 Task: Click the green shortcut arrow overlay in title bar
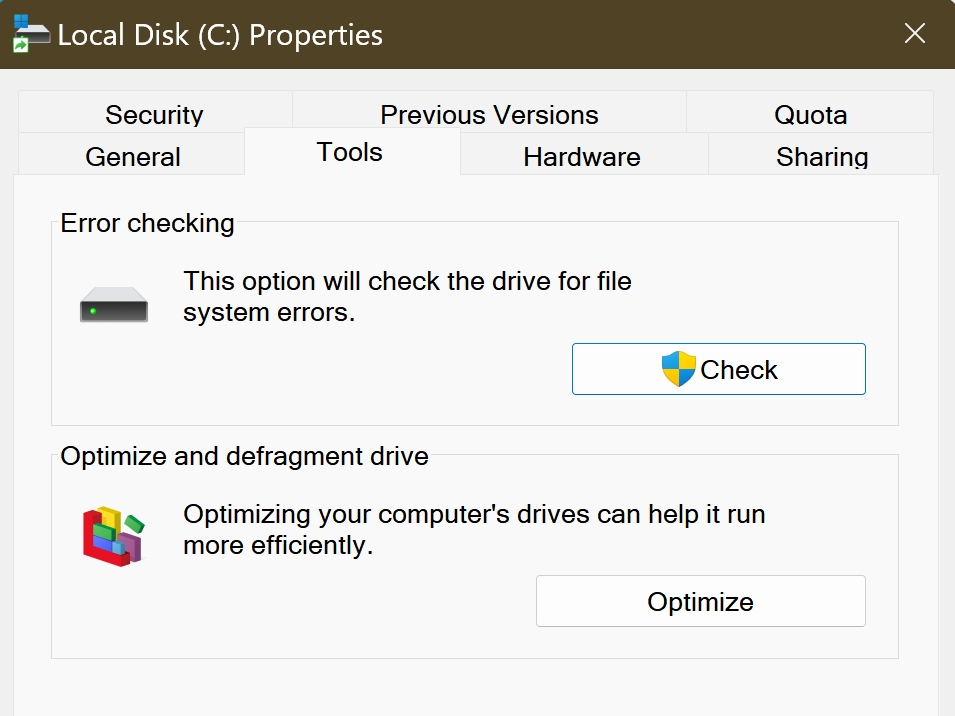point(20,46)
